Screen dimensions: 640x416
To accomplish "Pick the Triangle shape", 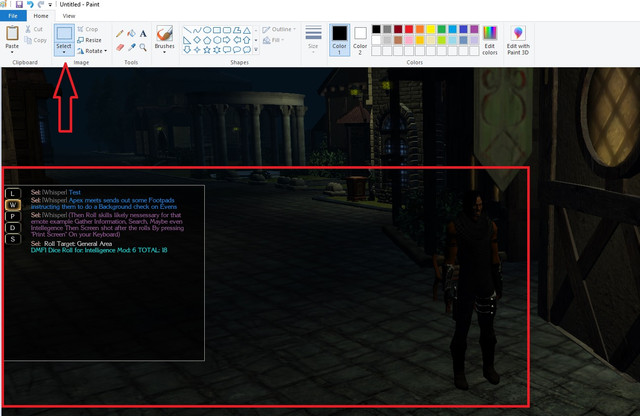I will 247,30.
